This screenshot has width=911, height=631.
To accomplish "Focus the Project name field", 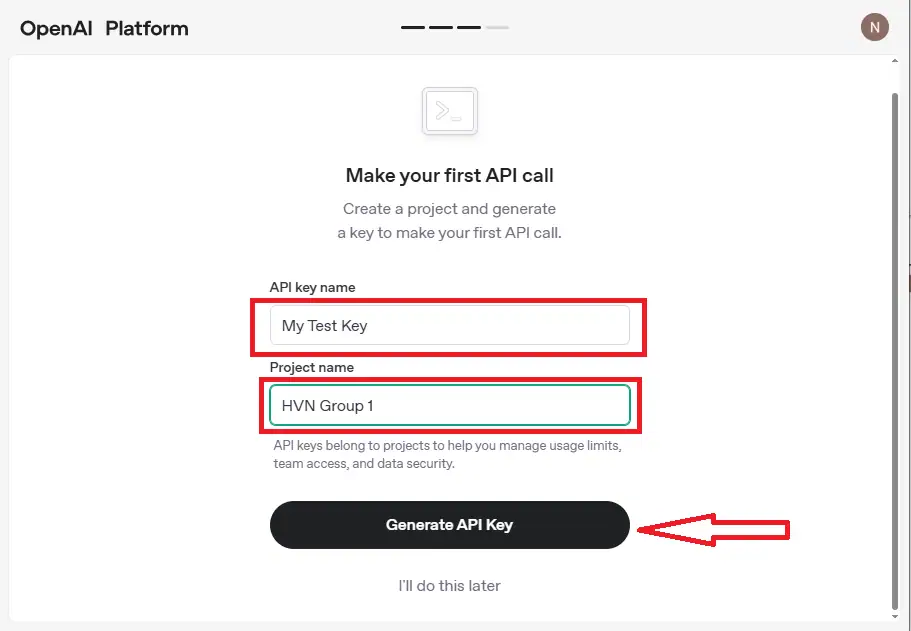I will tap(449, 405).
